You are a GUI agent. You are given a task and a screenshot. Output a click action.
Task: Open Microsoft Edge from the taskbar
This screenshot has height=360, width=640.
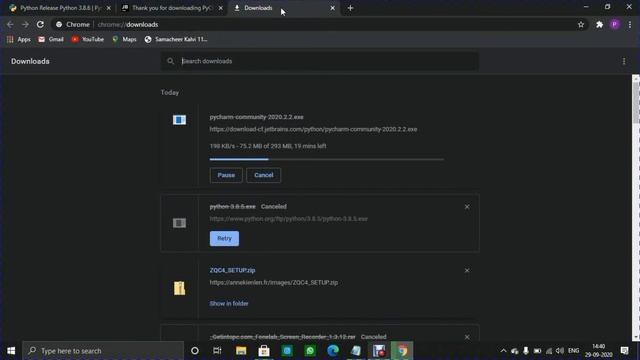333,351
